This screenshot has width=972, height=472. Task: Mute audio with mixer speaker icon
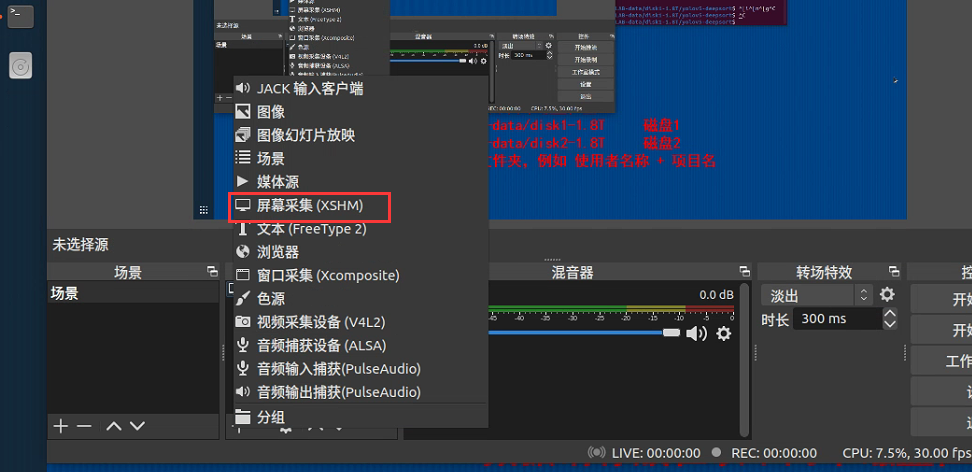696,334
